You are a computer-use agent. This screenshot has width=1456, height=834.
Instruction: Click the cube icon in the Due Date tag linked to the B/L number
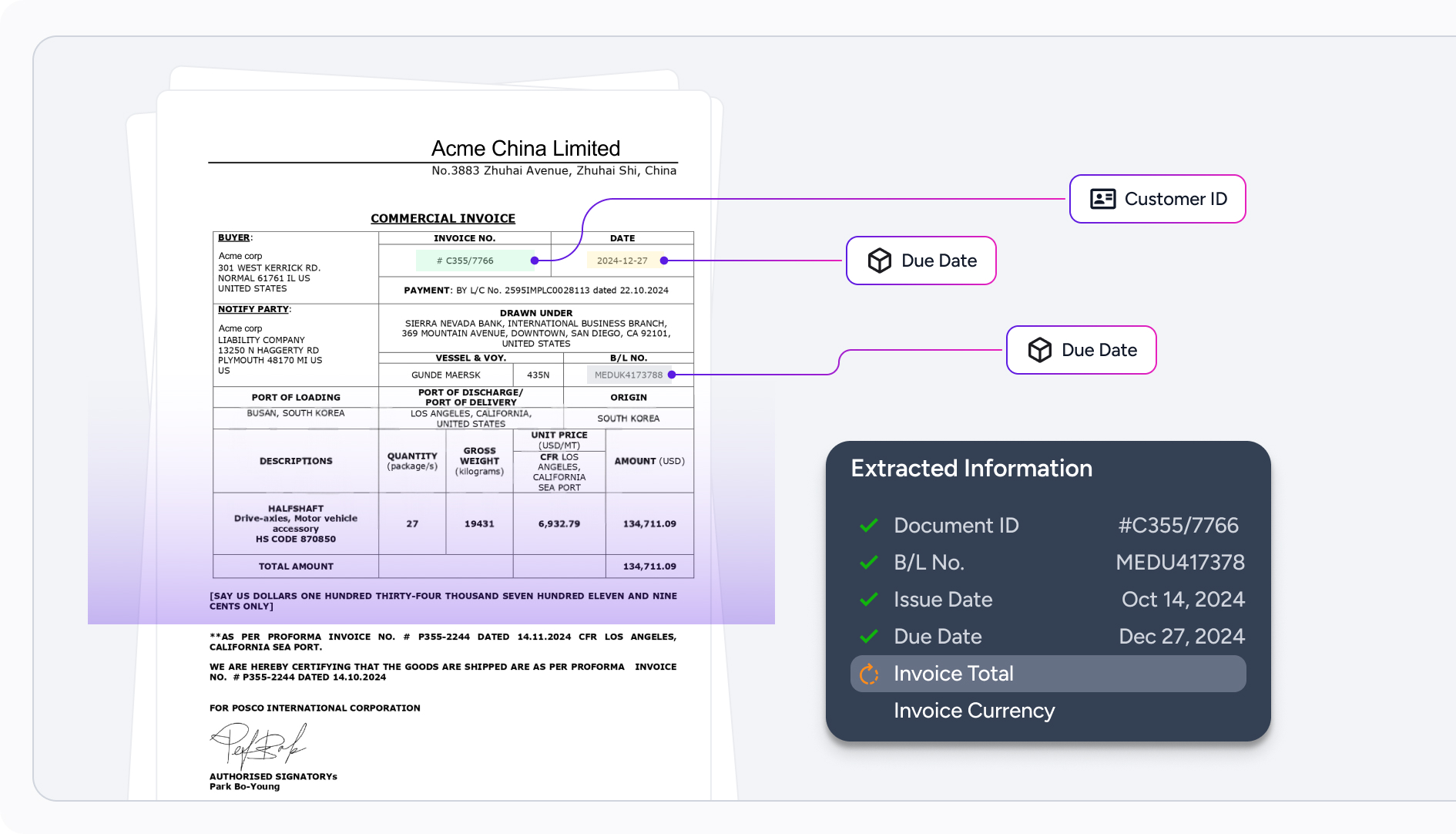tap(1039, 350)
